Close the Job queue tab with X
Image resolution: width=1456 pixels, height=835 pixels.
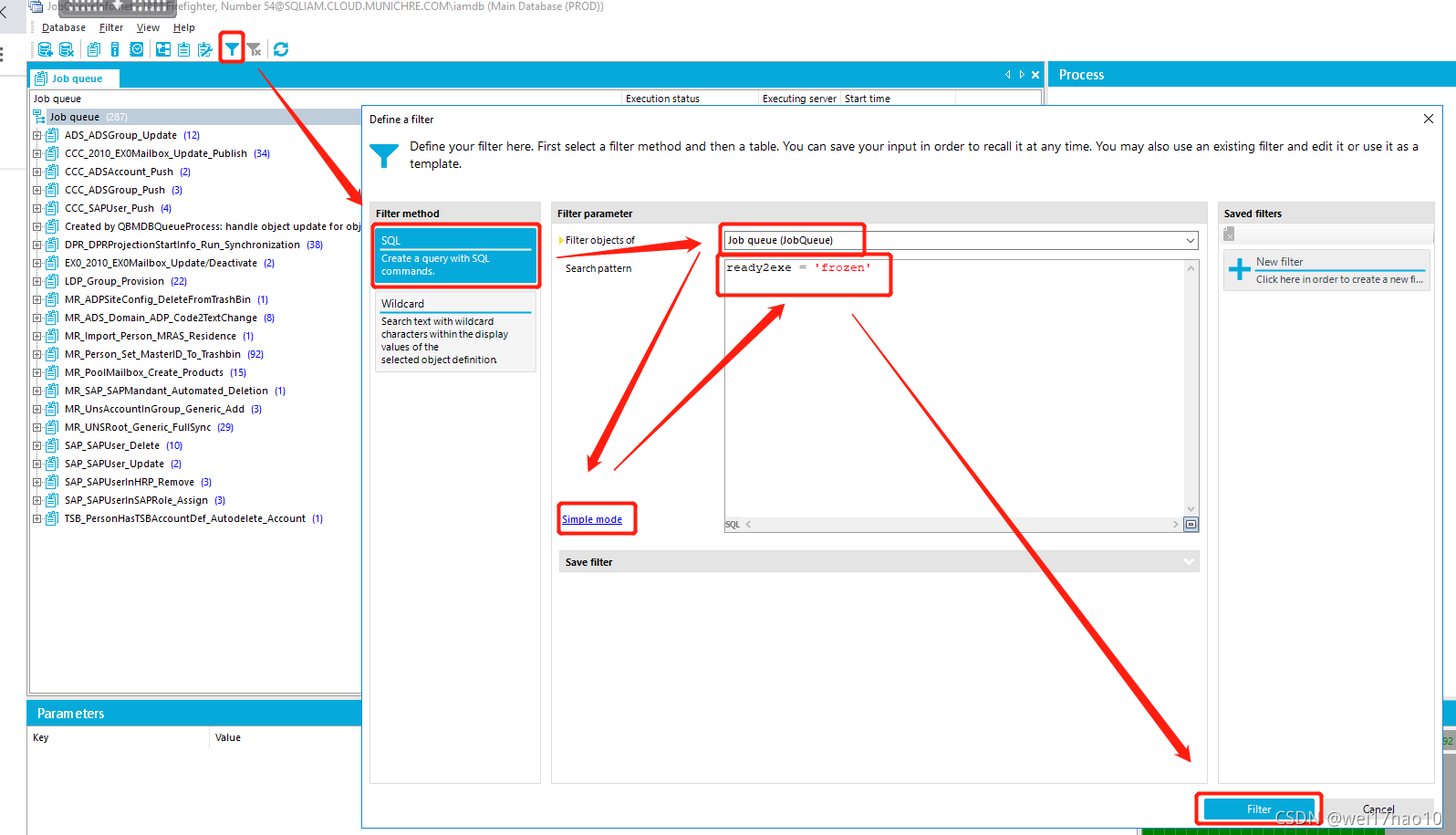[x=1035, y=75]
